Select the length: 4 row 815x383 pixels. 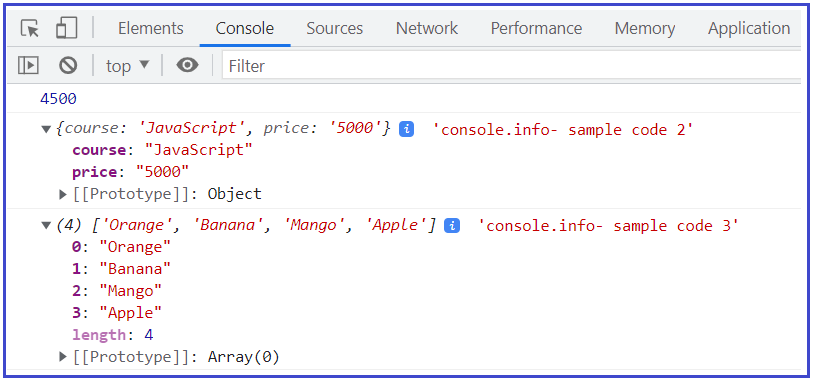tap(113, 335)
